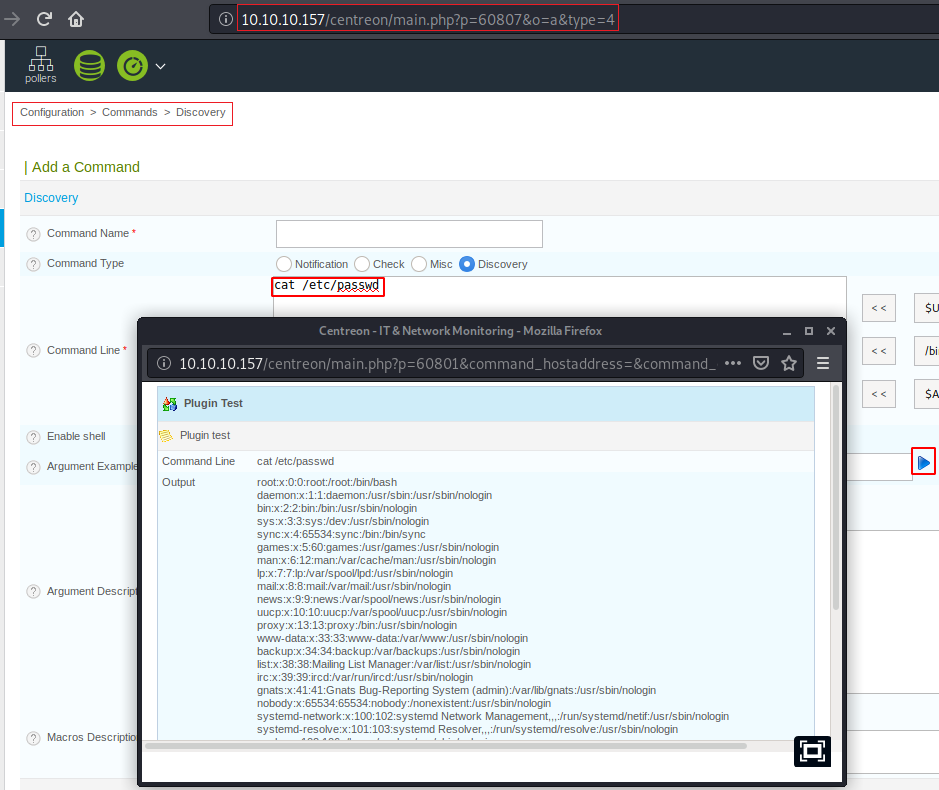Click the popup window's address URL
This screenshot has height=790, width=939.
(x=448, y=364)
